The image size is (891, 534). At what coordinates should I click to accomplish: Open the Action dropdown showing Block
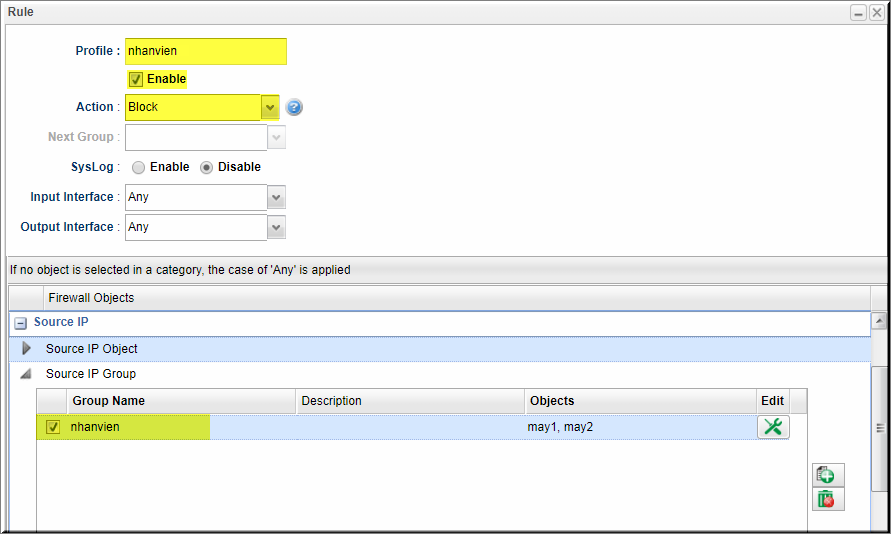270,107
